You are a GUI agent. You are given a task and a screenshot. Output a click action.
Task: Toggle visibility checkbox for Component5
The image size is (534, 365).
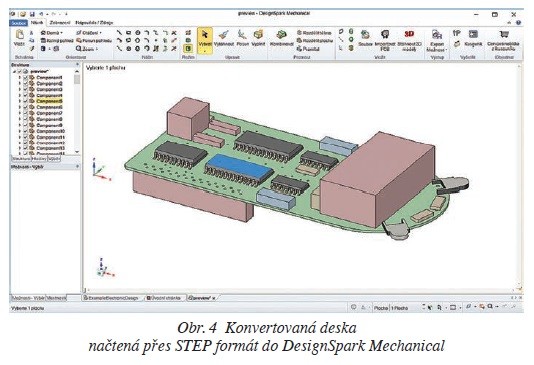tap(26, 101)
